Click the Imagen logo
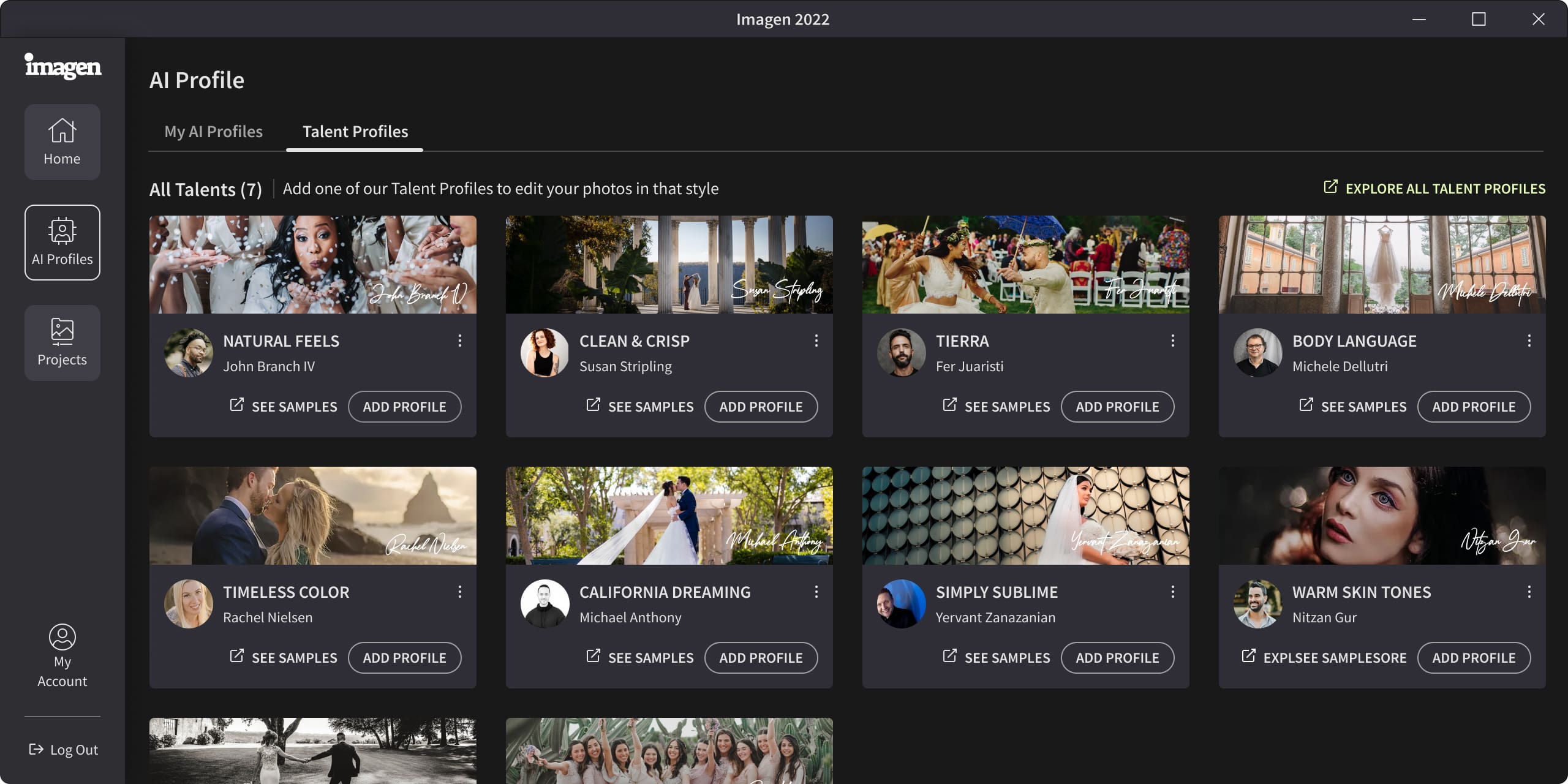Screen dimensions: 1568x784 (62, 66)
